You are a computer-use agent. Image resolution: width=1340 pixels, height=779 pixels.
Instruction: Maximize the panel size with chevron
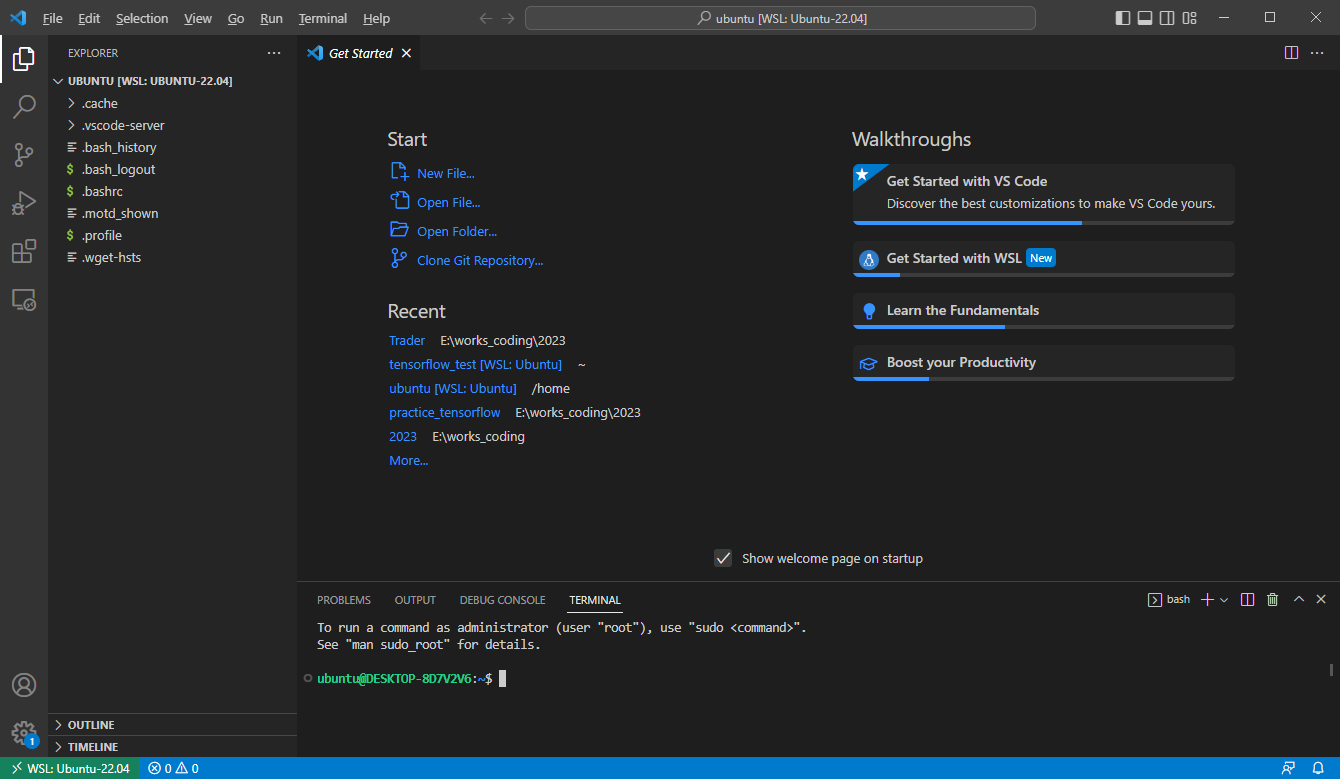pyautogui.click(x=1298, y=599)
